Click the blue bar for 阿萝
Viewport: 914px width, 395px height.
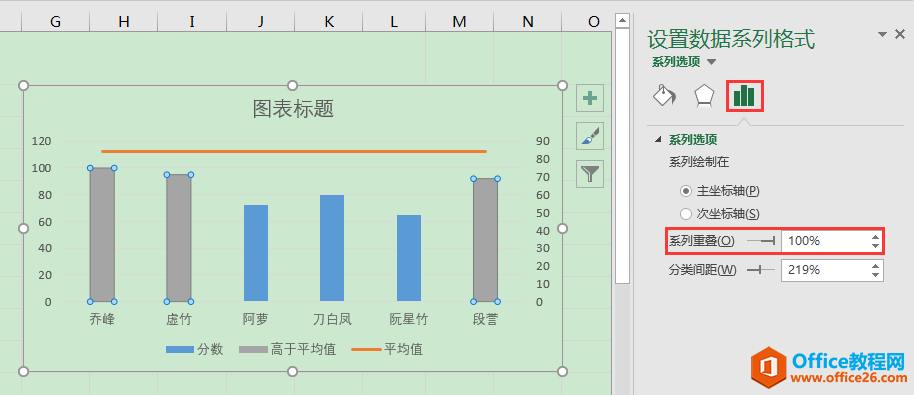pos(256,253)
